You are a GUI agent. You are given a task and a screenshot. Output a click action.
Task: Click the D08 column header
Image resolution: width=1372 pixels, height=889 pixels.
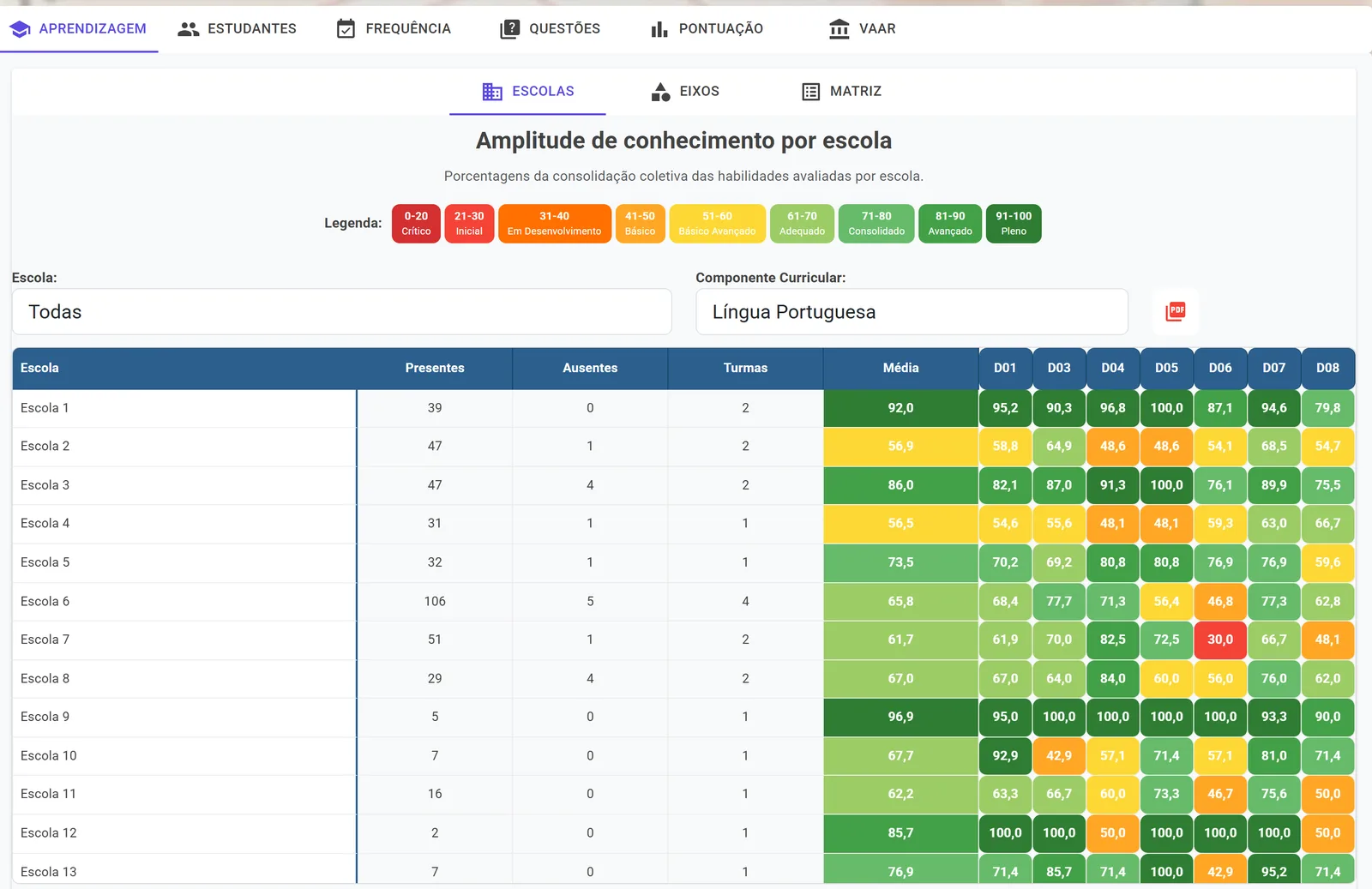1327,368
